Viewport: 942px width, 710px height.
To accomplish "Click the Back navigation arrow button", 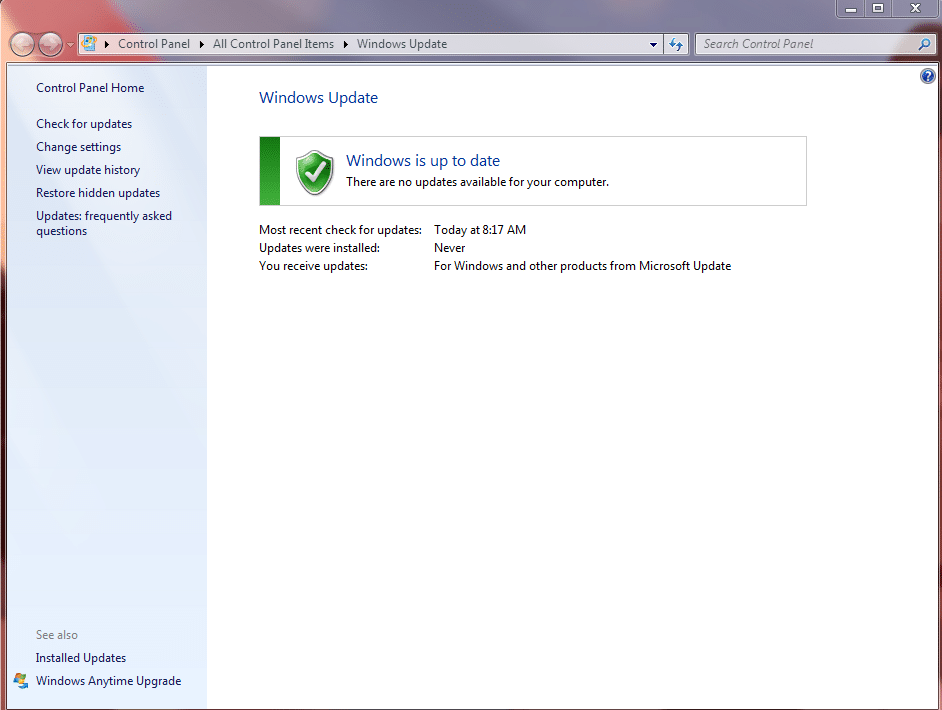I will point(22,44).
